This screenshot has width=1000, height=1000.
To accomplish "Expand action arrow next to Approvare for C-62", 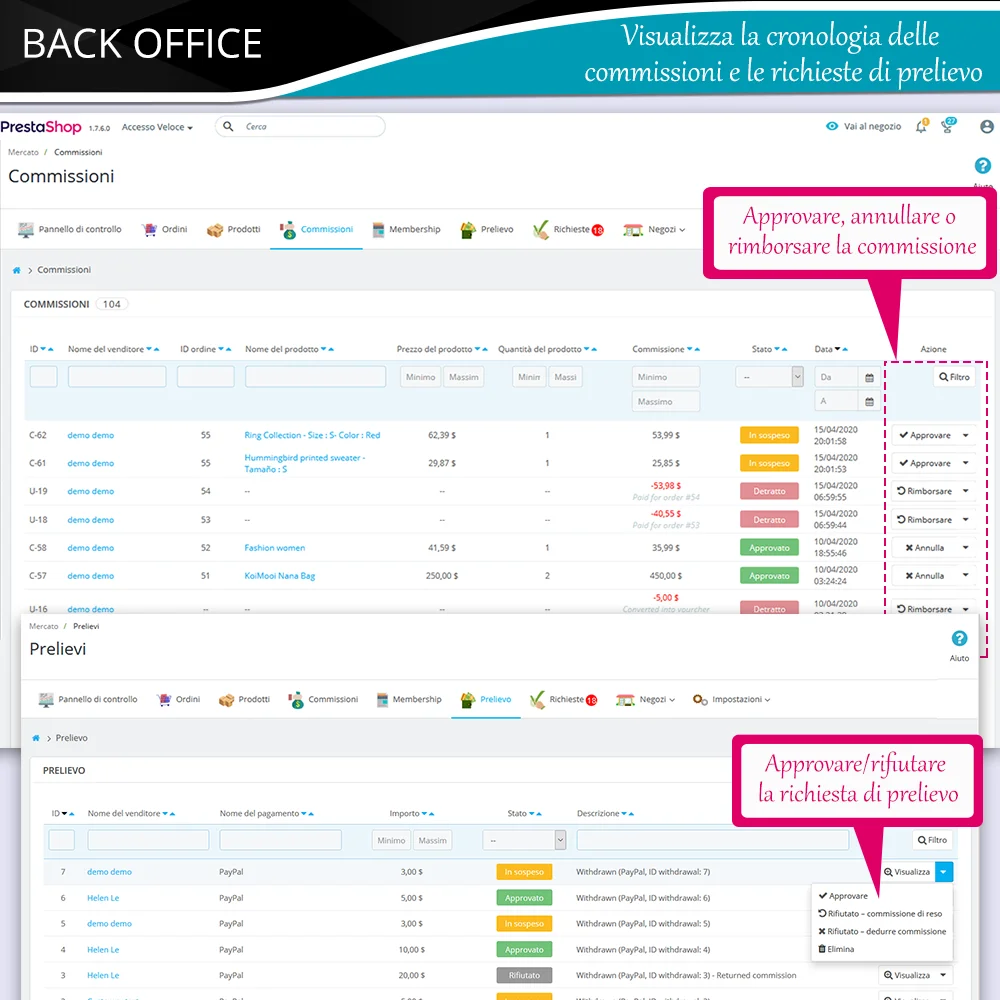I will (x=965, y=436).
